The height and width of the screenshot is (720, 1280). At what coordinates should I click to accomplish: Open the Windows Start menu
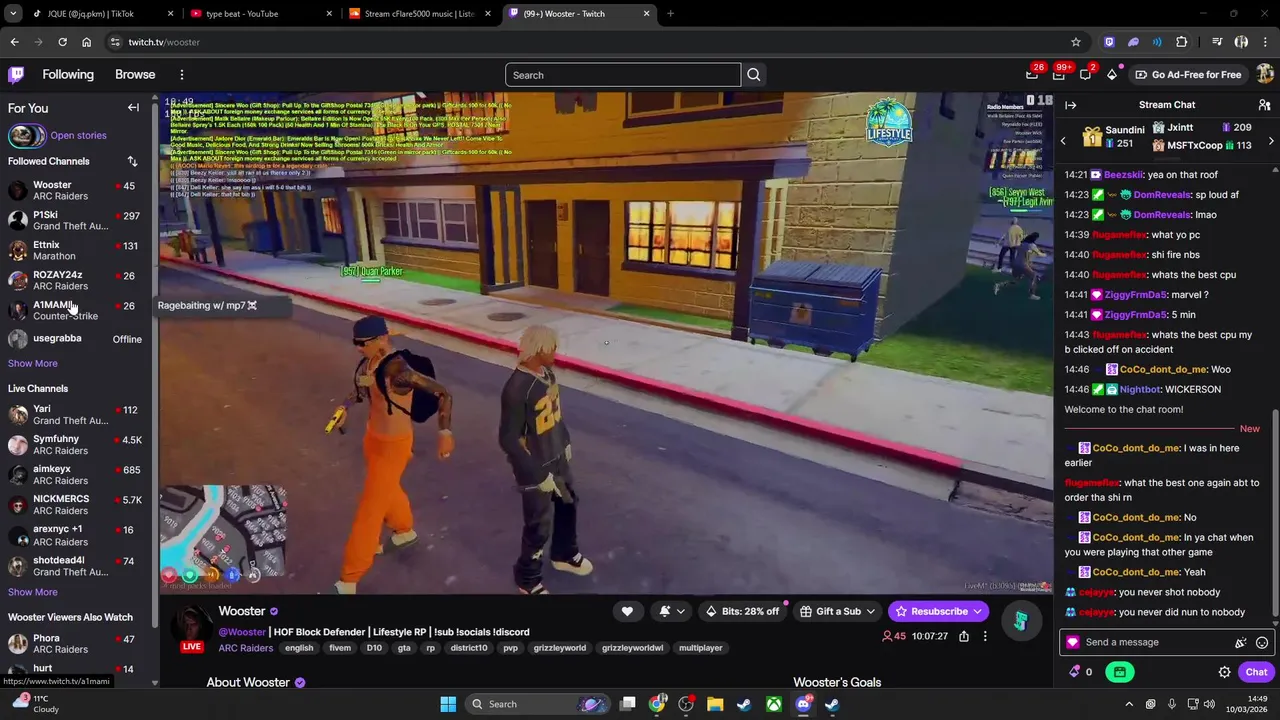[x=448, y=704]
